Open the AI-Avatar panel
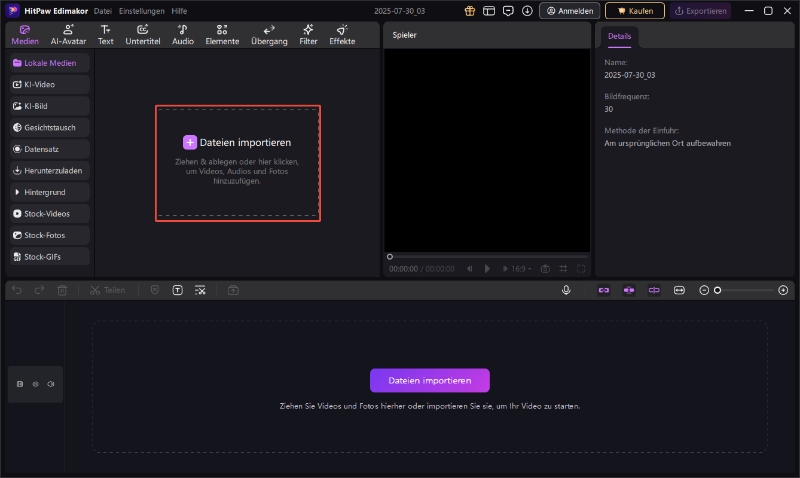The width and height of the screenshot is (800, 478). (x=68, y=34)
